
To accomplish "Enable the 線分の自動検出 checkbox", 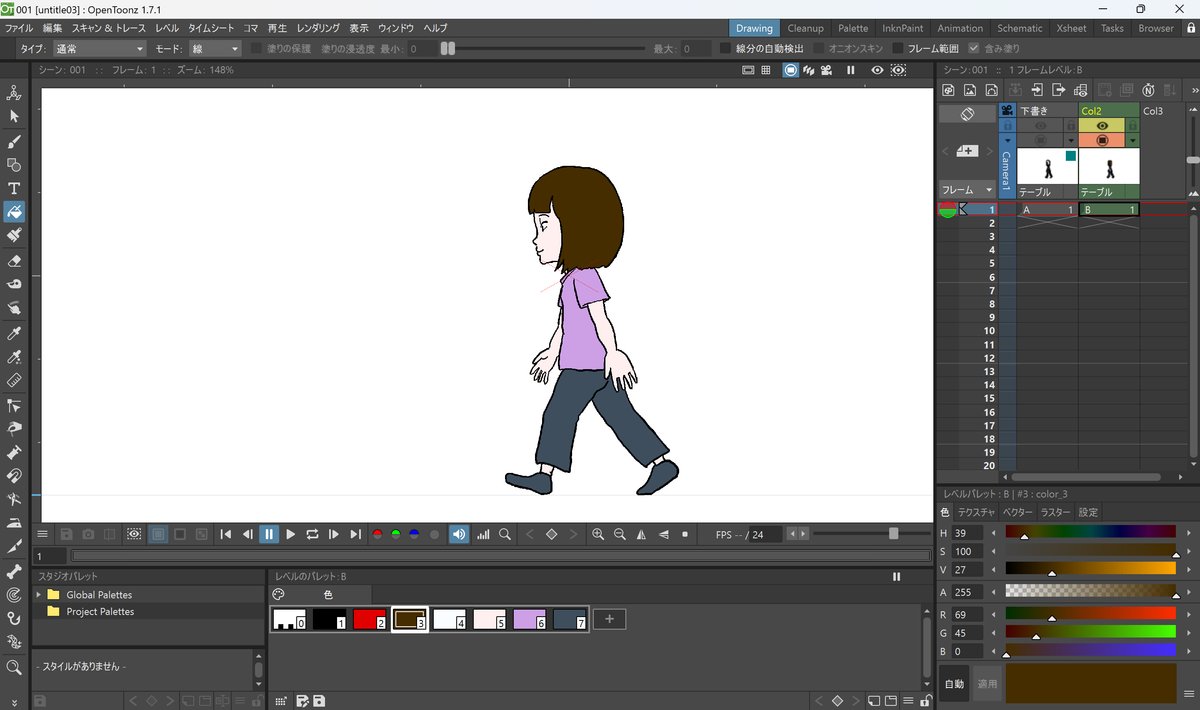I will click(x=726, y=48).
